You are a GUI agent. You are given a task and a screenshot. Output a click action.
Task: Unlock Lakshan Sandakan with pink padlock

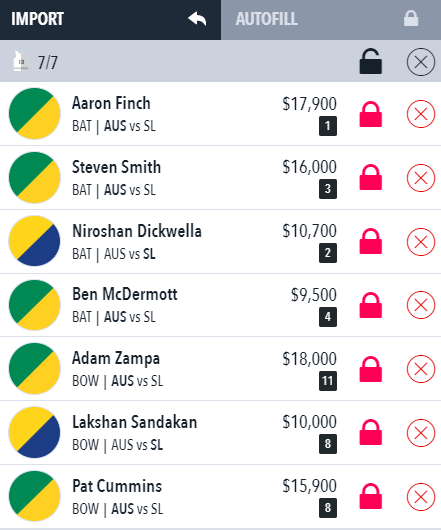tap(371, 432)
